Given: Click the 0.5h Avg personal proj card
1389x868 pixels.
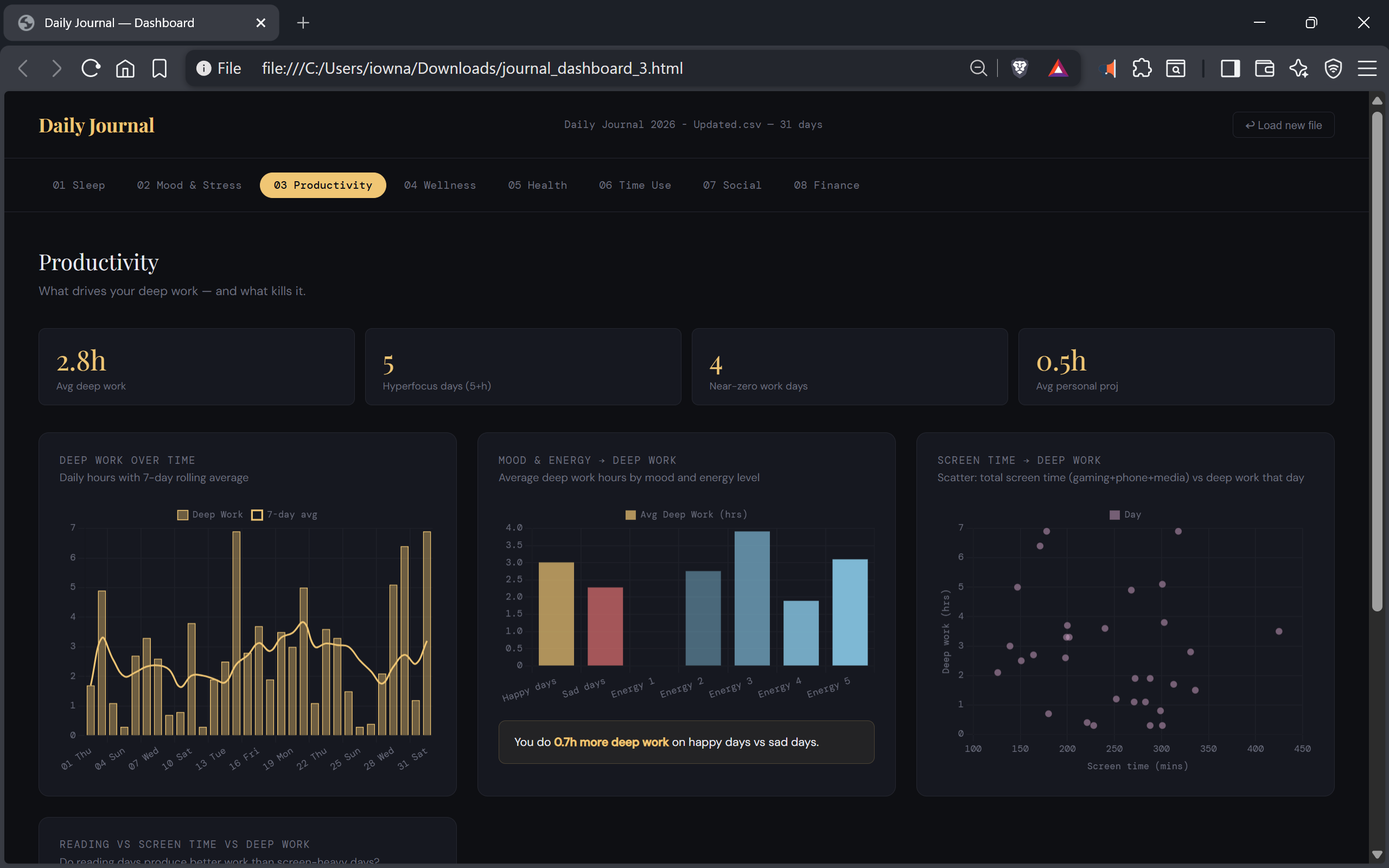Looking at the screenshot, I should [1176, 367].
